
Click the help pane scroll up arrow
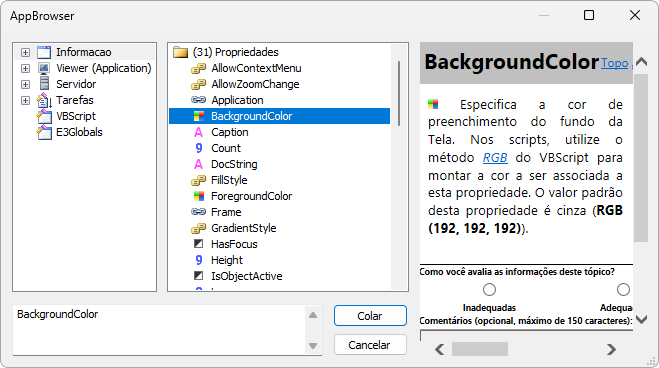coord(641,62)
